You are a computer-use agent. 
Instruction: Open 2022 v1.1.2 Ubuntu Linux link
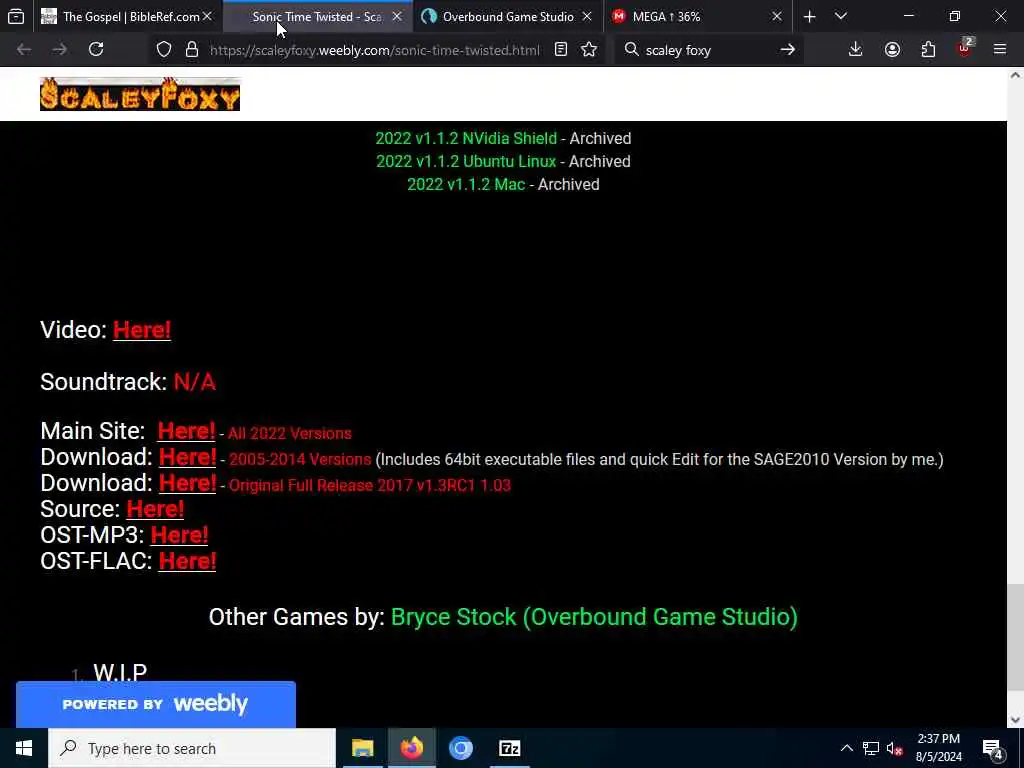(466, 161)
